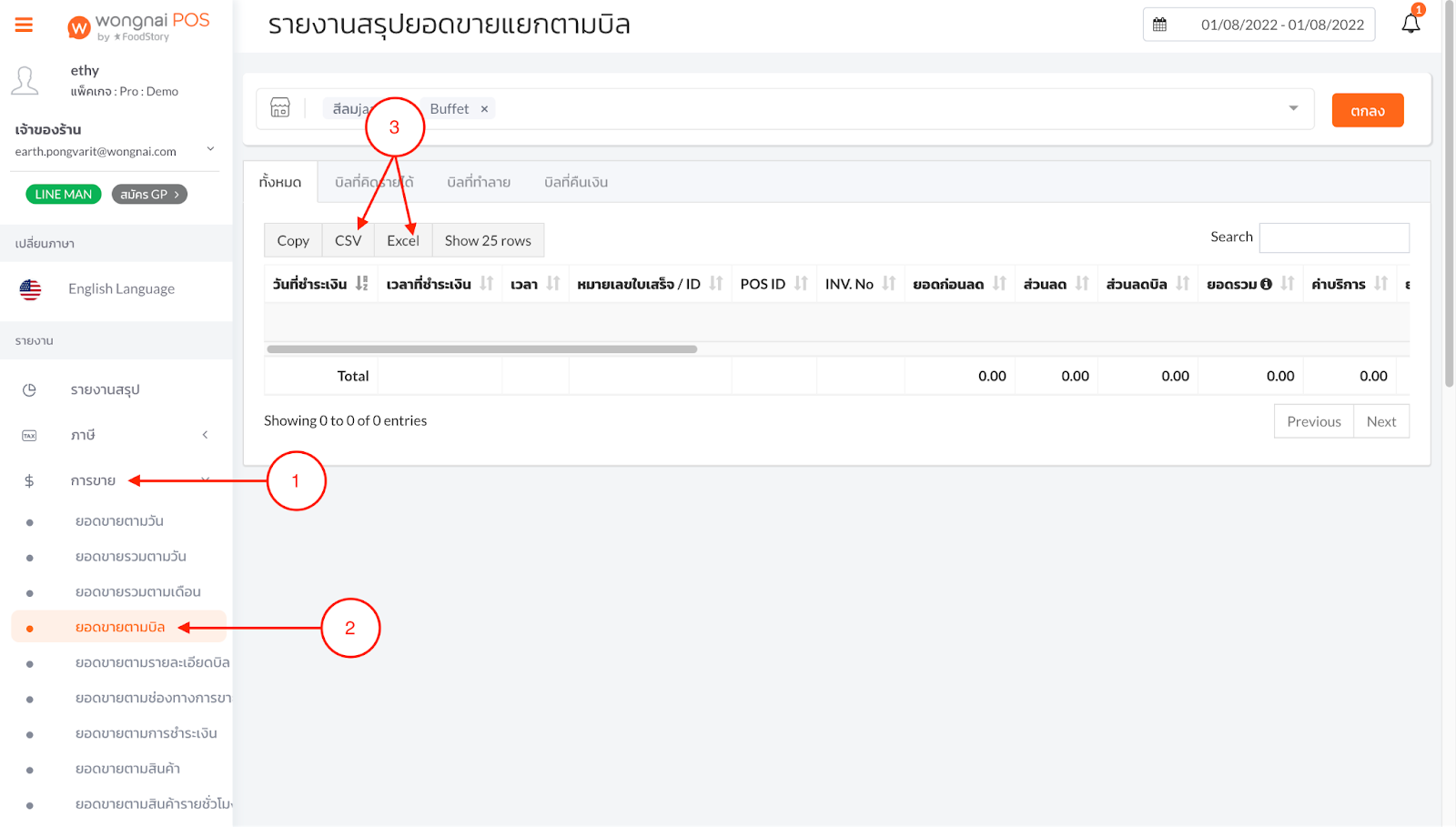The image size is (1456, 827).
Task: Open the hamburger menu
Action: (24, 25)
